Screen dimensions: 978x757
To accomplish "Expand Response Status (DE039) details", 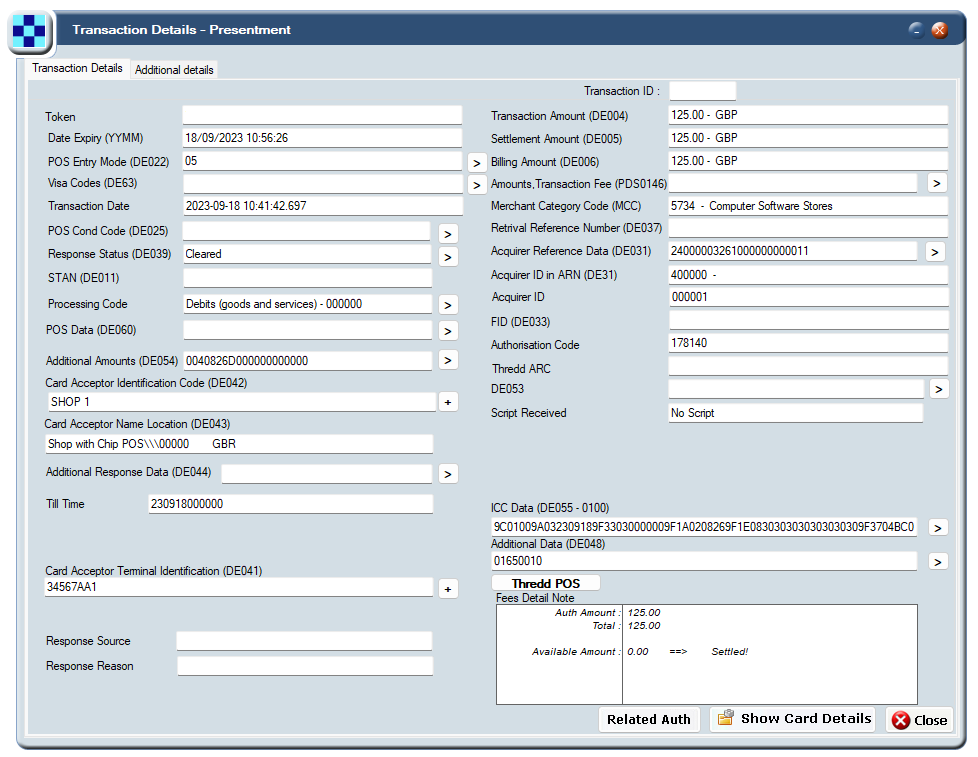I will (x=448, y=257).
